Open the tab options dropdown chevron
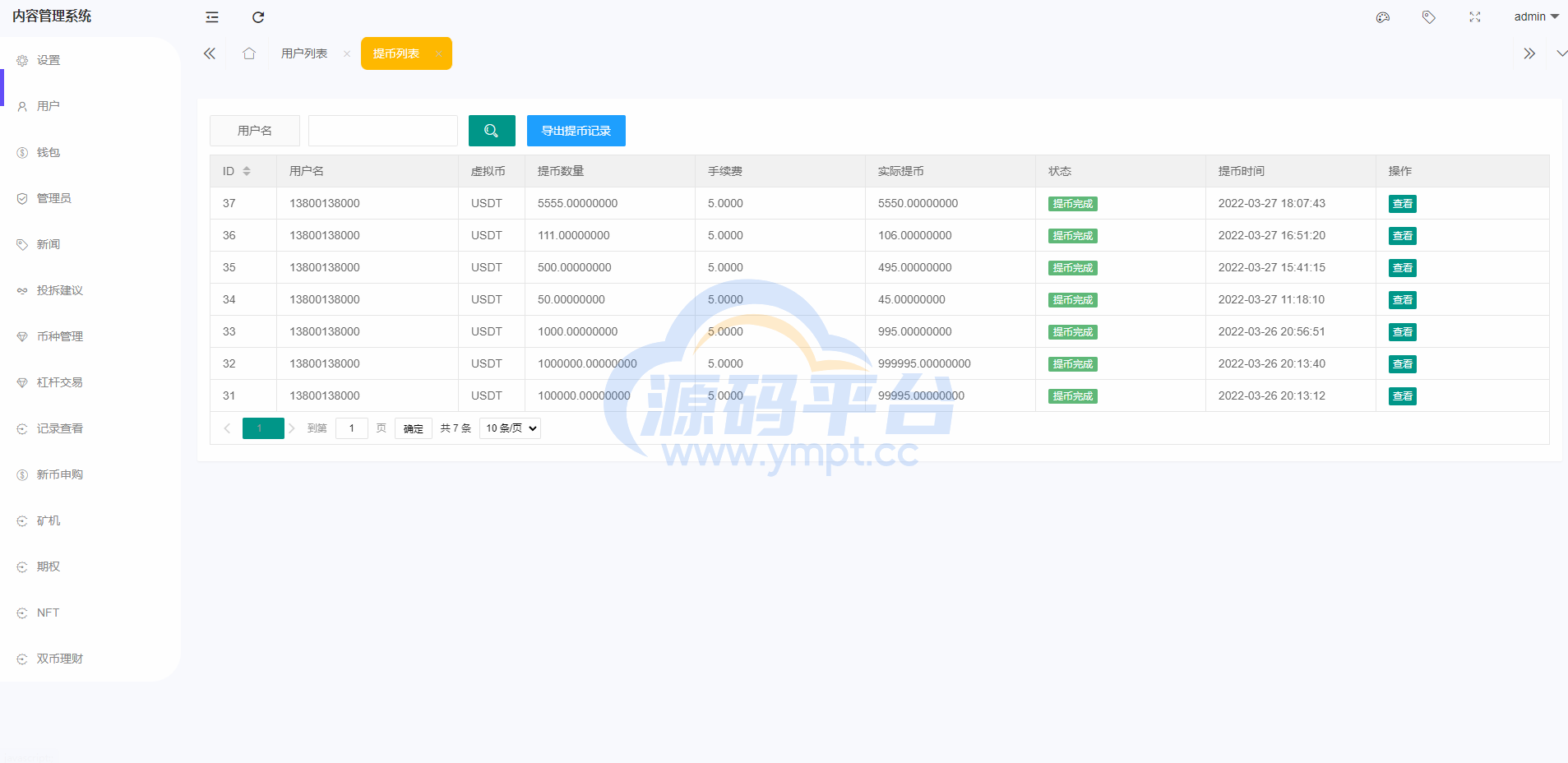 tap(1561, 53)
